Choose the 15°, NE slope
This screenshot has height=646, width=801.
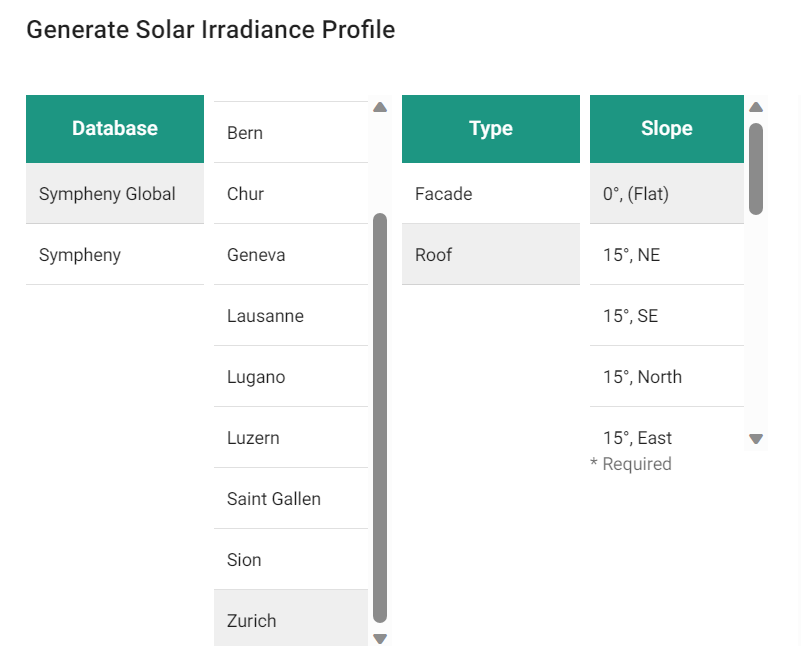click(x=666, y=255)
